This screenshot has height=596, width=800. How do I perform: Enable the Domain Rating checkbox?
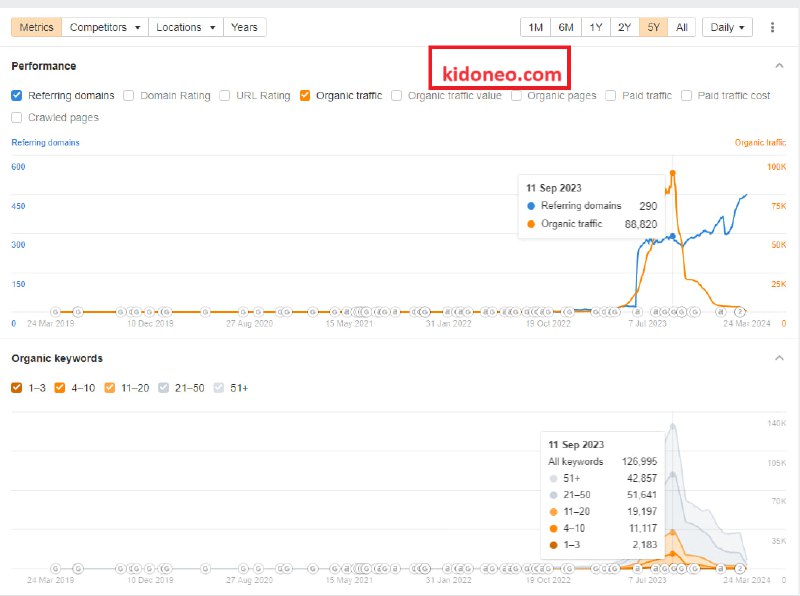[x=129, y=95]
